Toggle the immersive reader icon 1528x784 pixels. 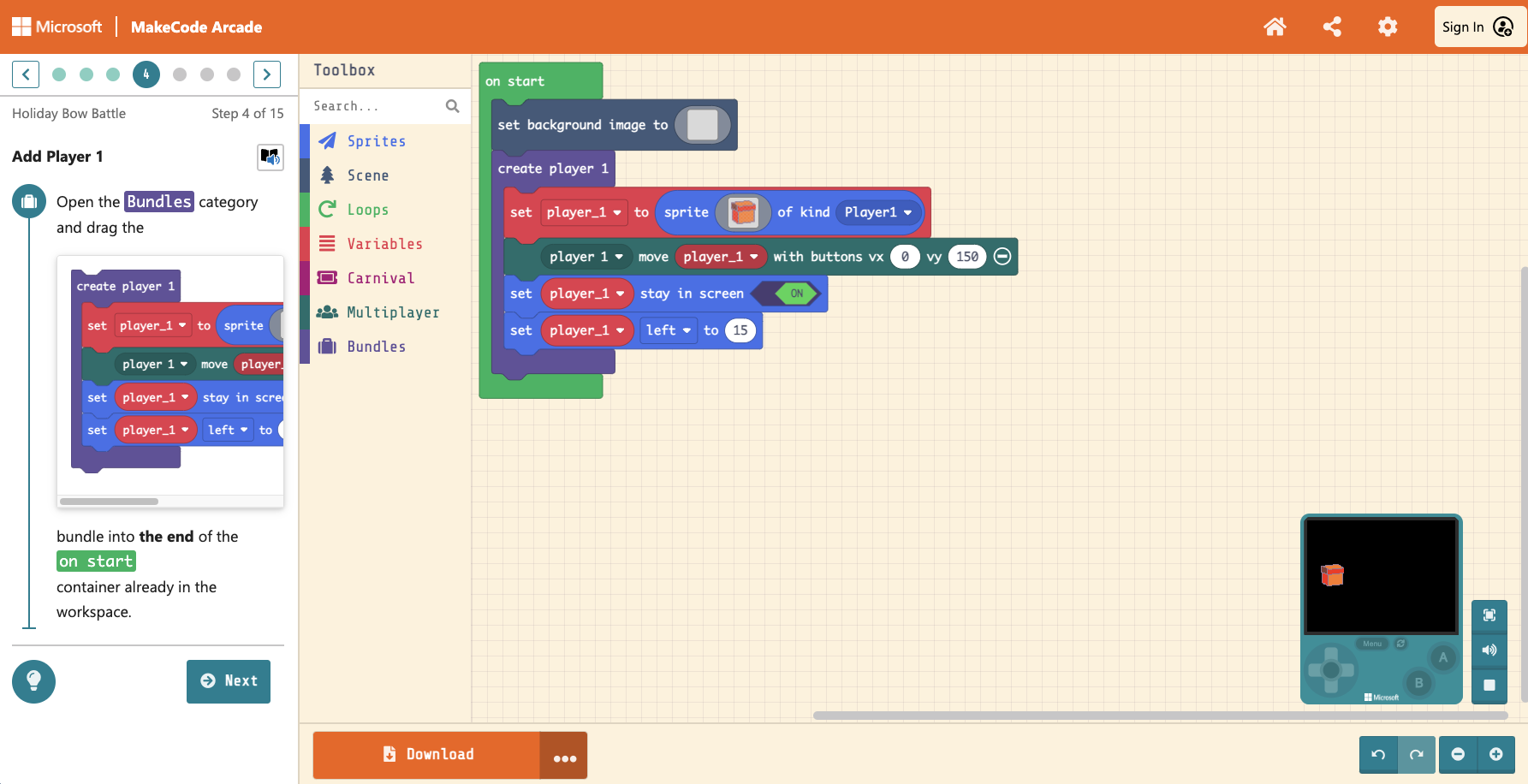tap(271, 157)
